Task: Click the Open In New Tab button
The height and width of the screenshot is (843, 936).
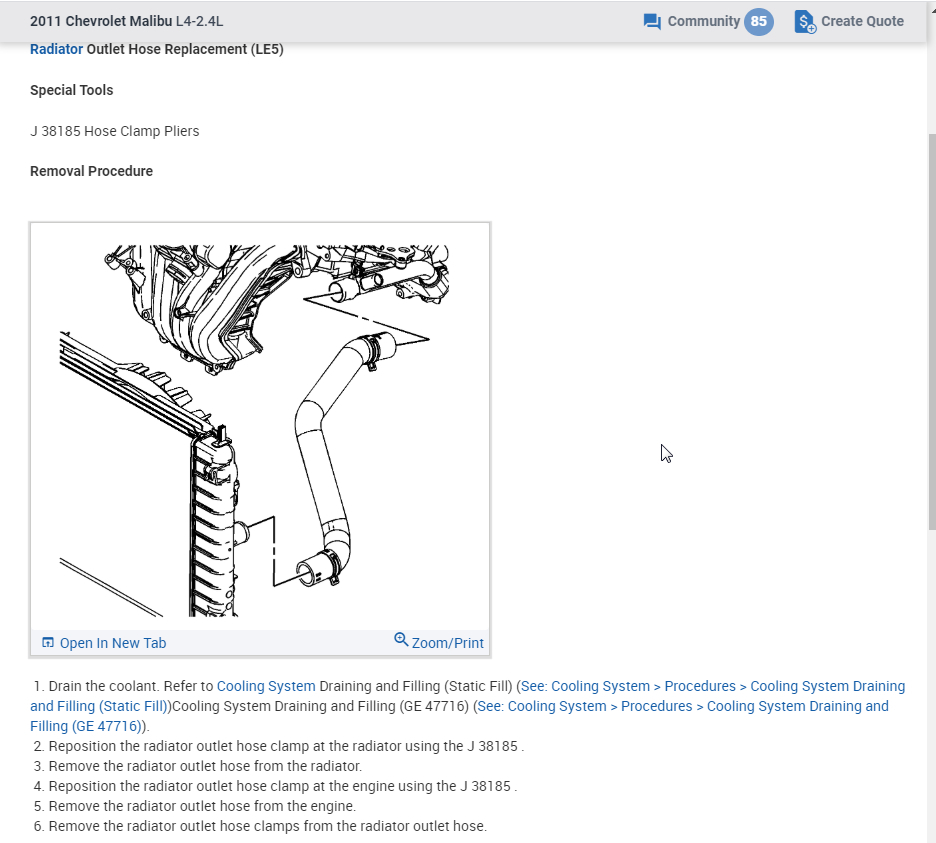Action: (x=112, y=642)
